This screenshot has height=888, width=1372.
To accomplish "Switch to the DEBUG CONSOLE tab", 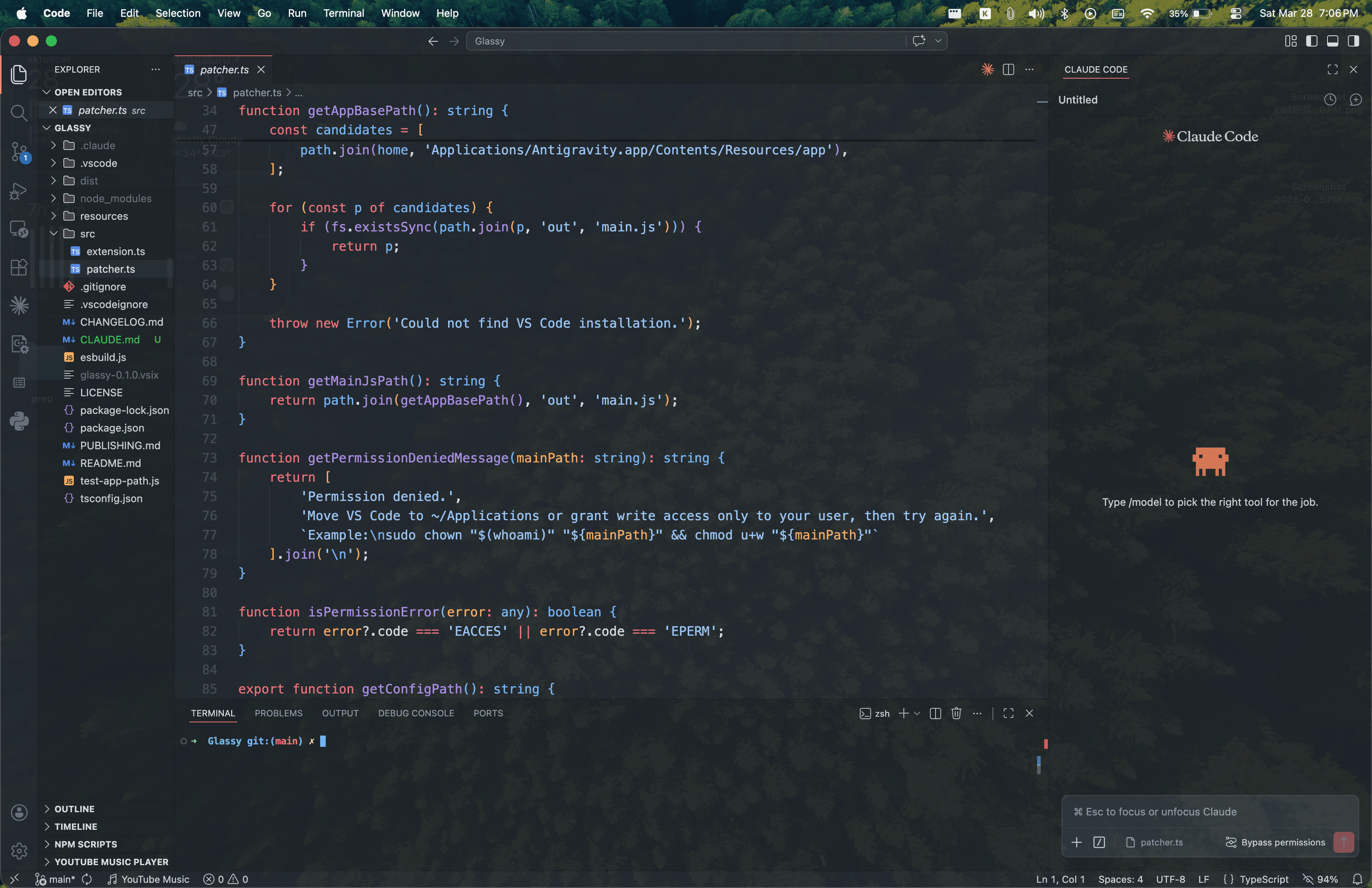I will coord(416,713).
